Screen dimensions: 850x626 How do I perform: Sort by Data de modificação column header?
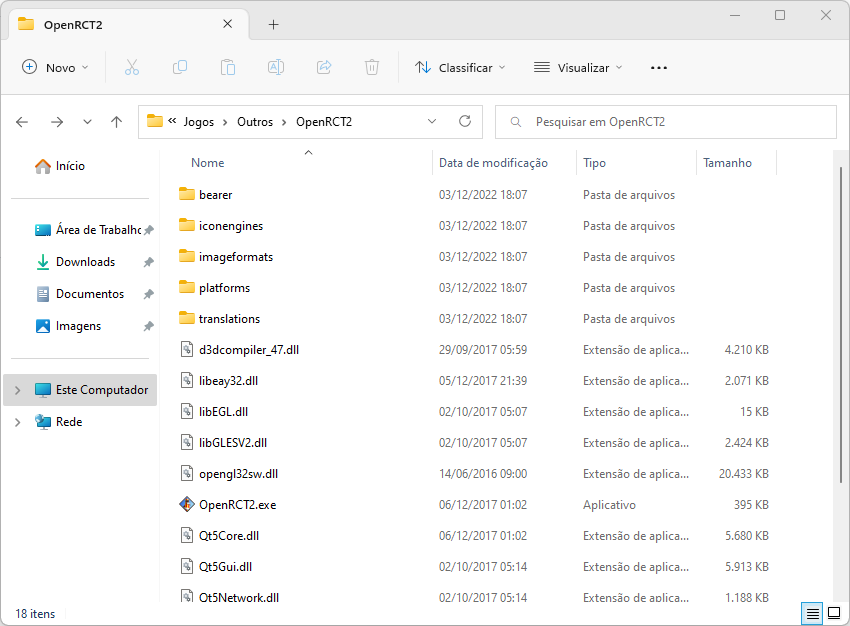tap(493, 163)
